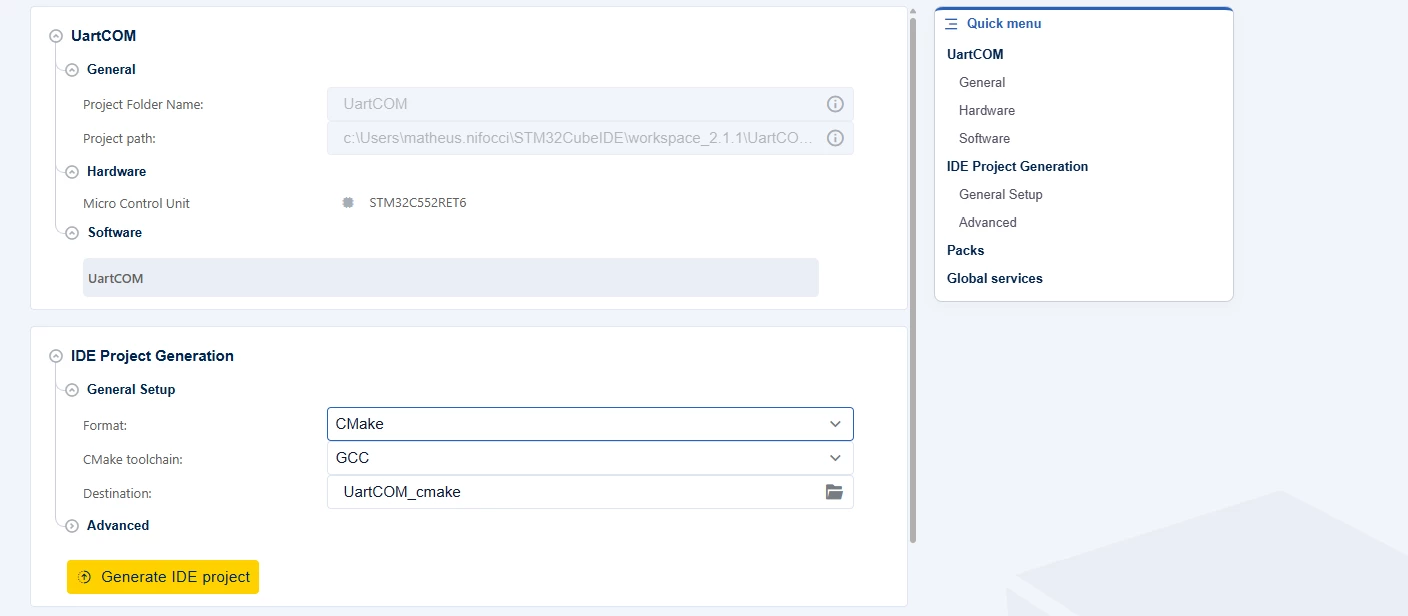Select General Setup in Quick menu
Screen dimensions: 1408x616
[1000, 194]
